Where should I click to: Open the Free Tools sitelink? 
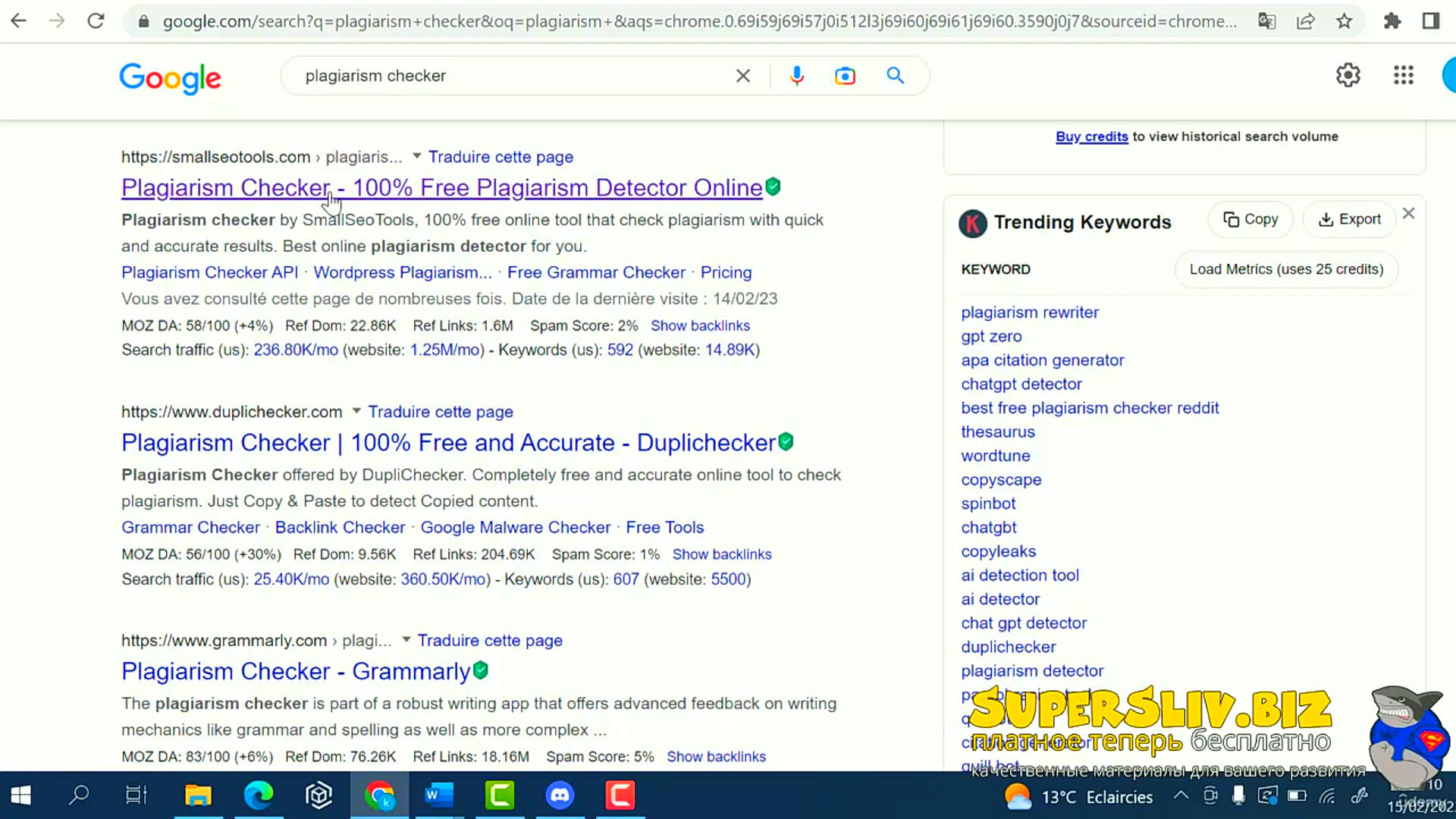click(664, 527)
